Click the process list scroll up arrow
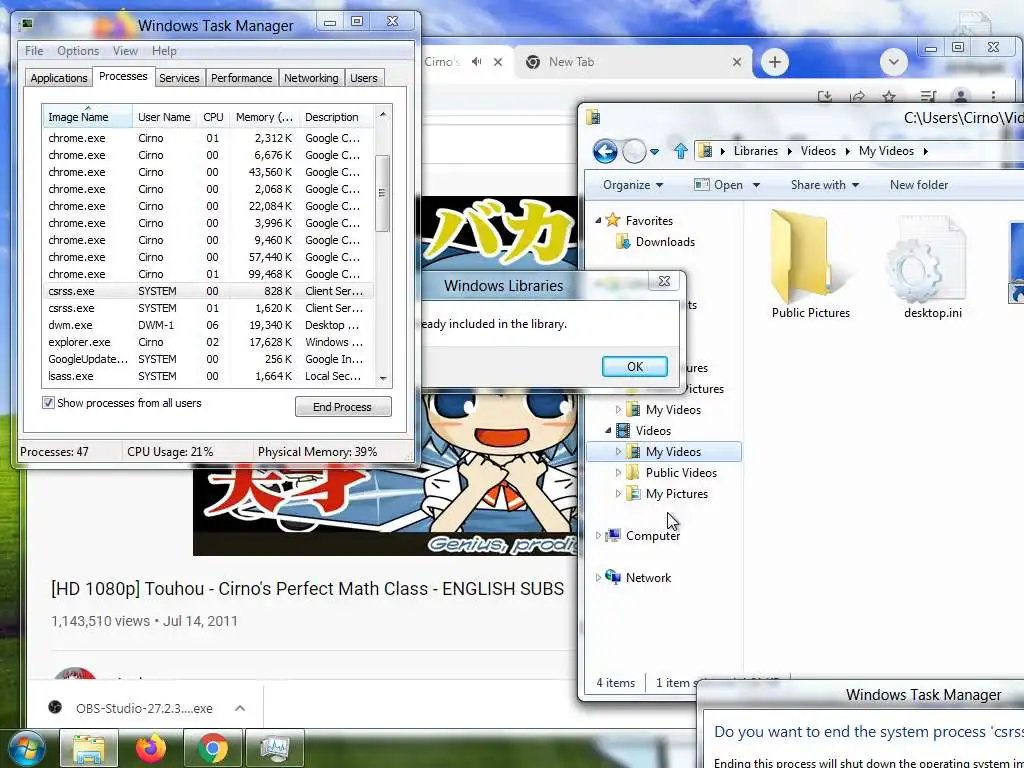The image size is (1024, 768). (383, 114)
